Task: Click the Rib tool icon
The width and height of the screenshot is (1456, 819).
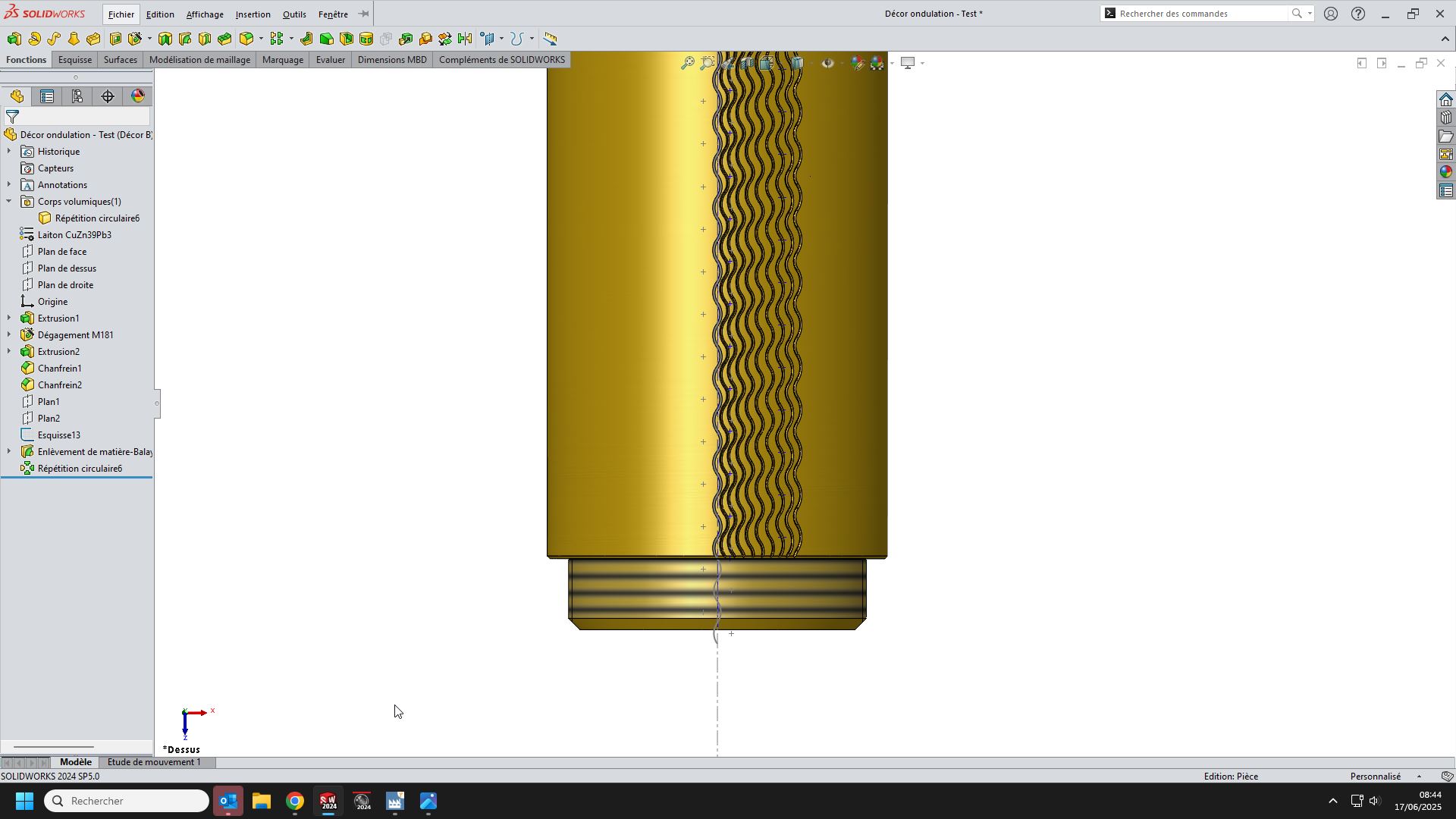Action: 306,39
